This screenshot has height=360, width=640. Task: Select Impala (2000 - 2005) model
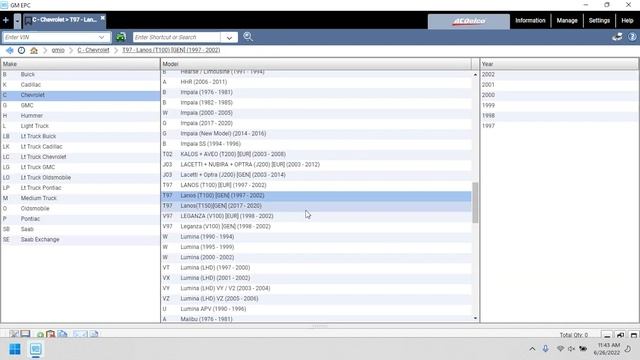(x=316, y=113)
